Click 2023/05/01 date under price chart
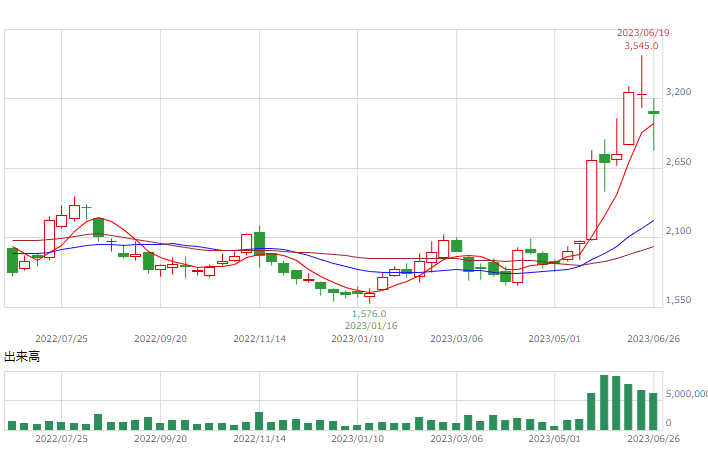The width and height of the screenshot is (708, 451). coord(554,339)
